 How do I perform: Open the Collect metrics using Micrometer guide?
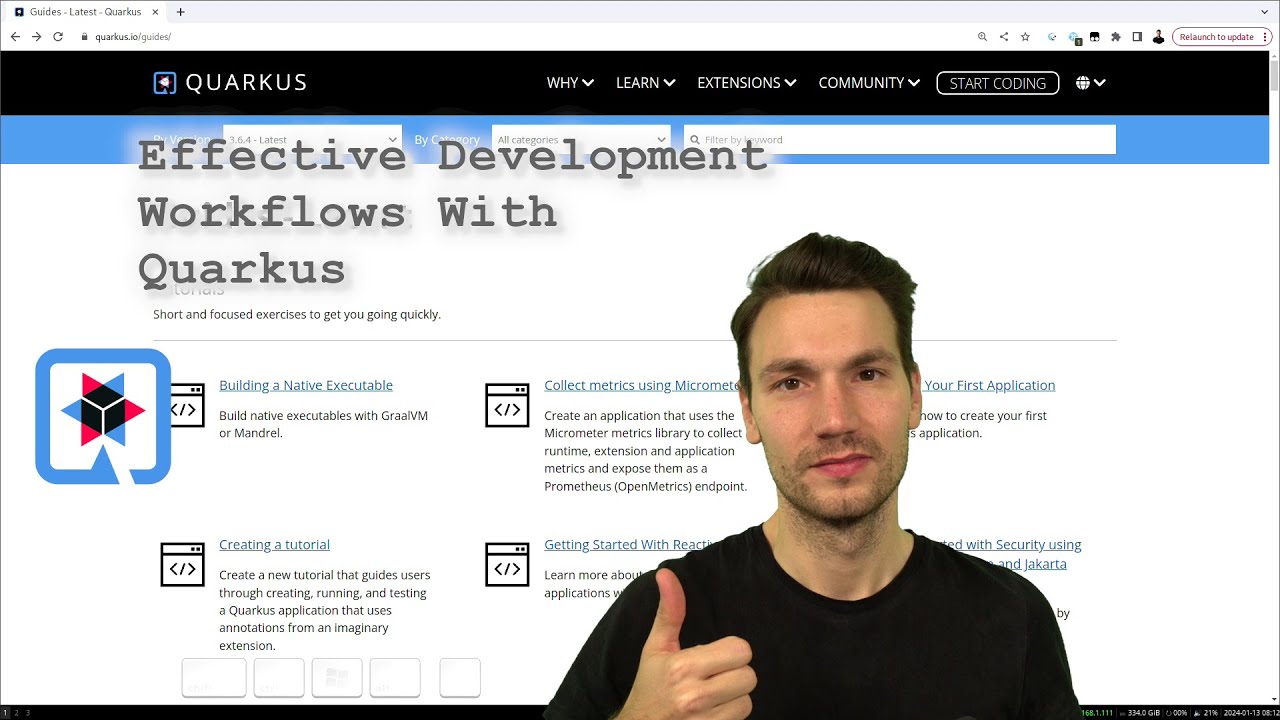(642, 385)
